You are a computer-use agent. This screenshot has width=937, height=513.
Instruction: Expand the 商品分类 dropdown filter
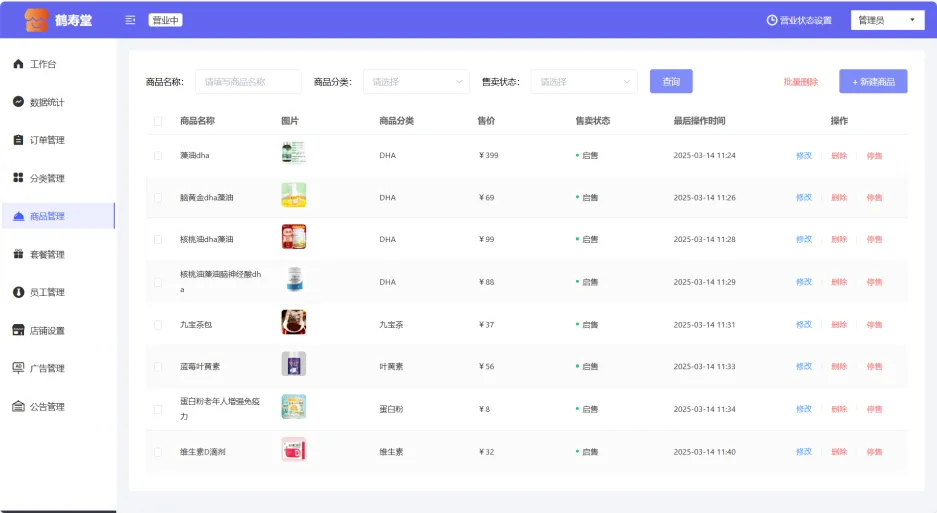click(x=415, y=82)
